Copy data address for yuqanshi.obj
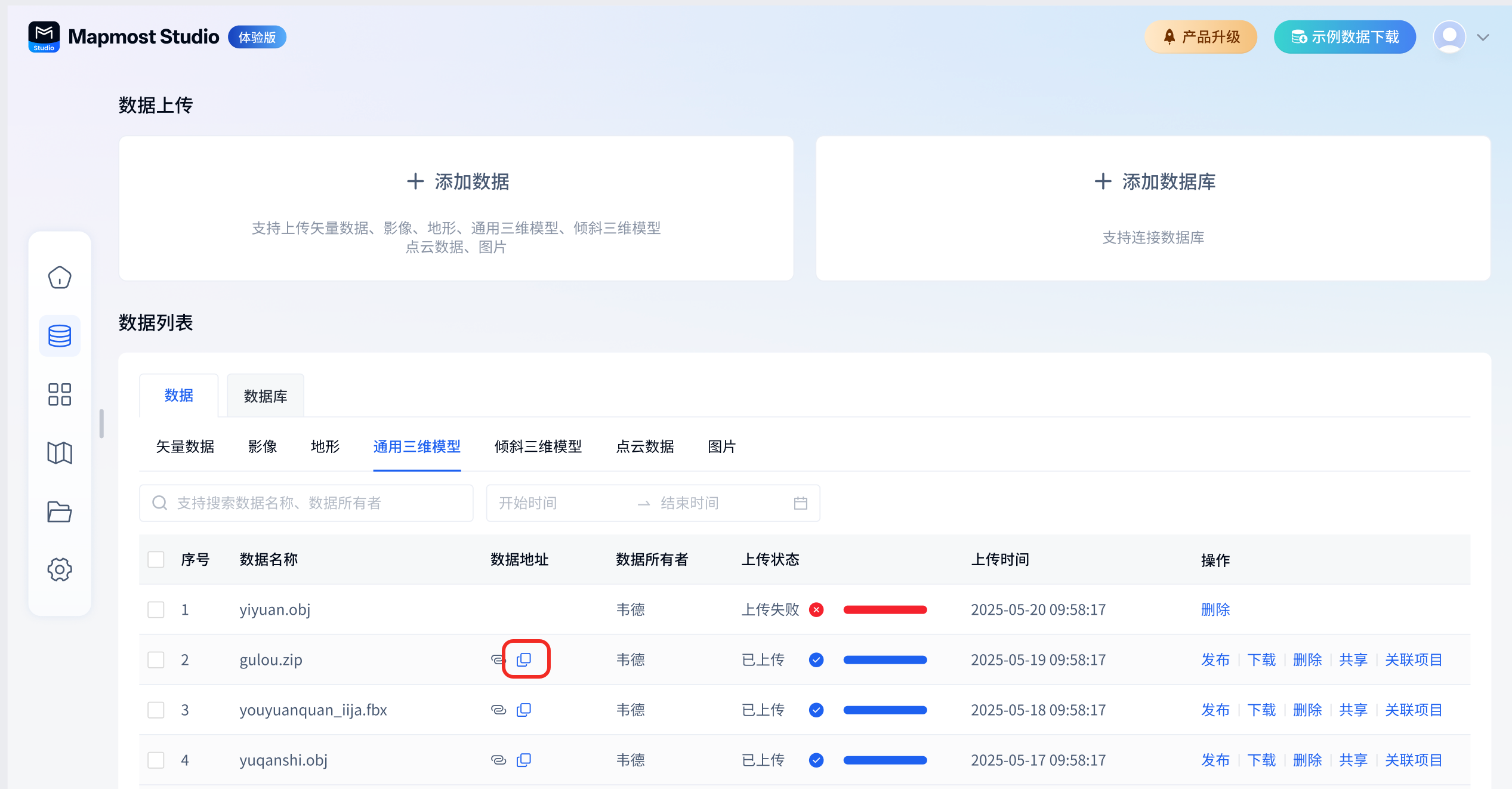The height and width of the screenshot is (789, 1512). pyautogui.click(x=524, y=760)
